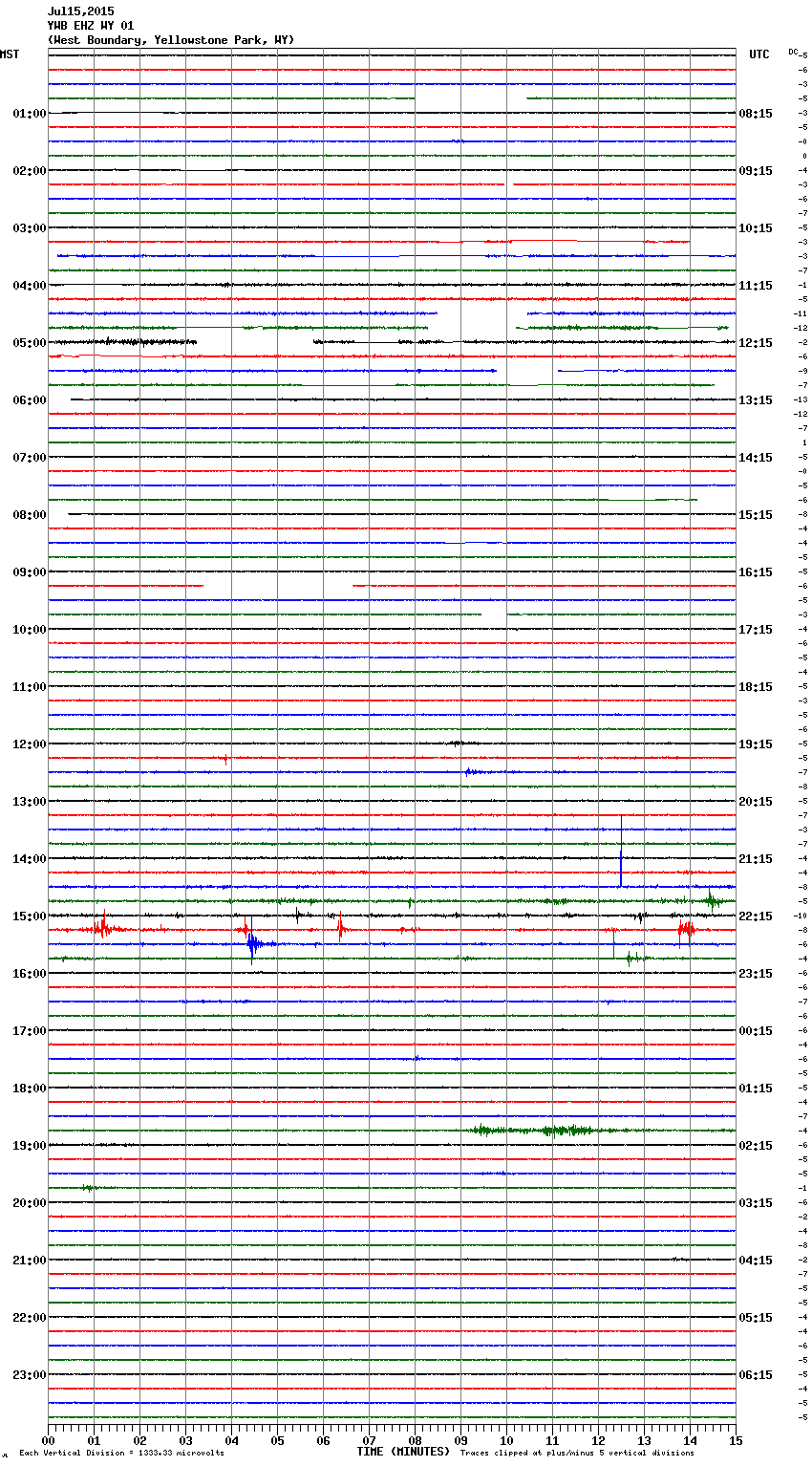The image size is (812, 1466).
Task: Select the 04:00 MST time label
Action: [30, 286]
